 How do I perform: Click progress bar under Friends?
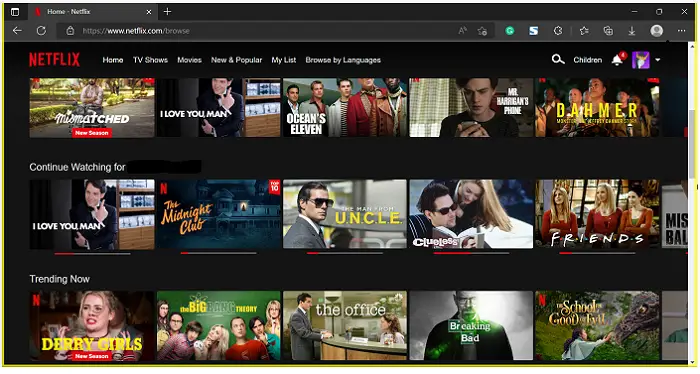597,253
